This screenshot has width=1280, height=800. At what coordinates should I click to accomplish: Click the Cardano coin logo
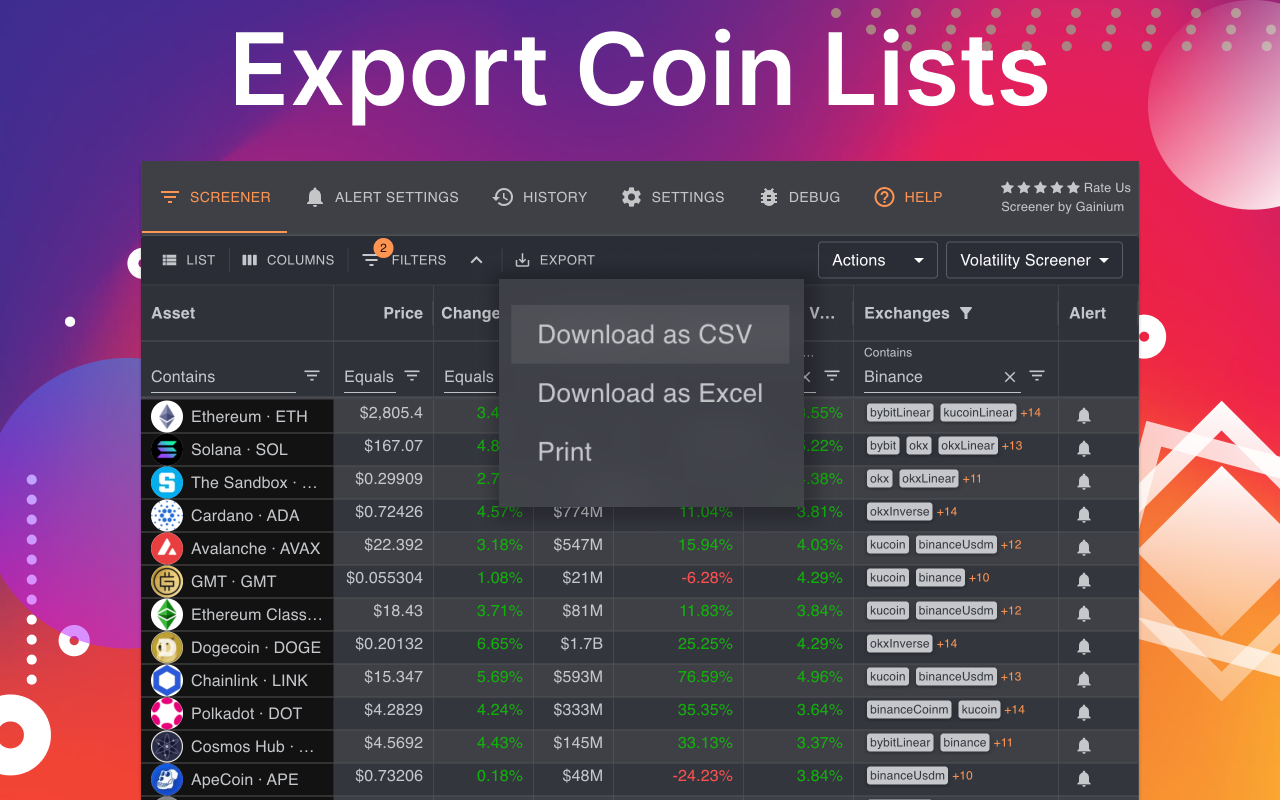click(x=167, y=515)
